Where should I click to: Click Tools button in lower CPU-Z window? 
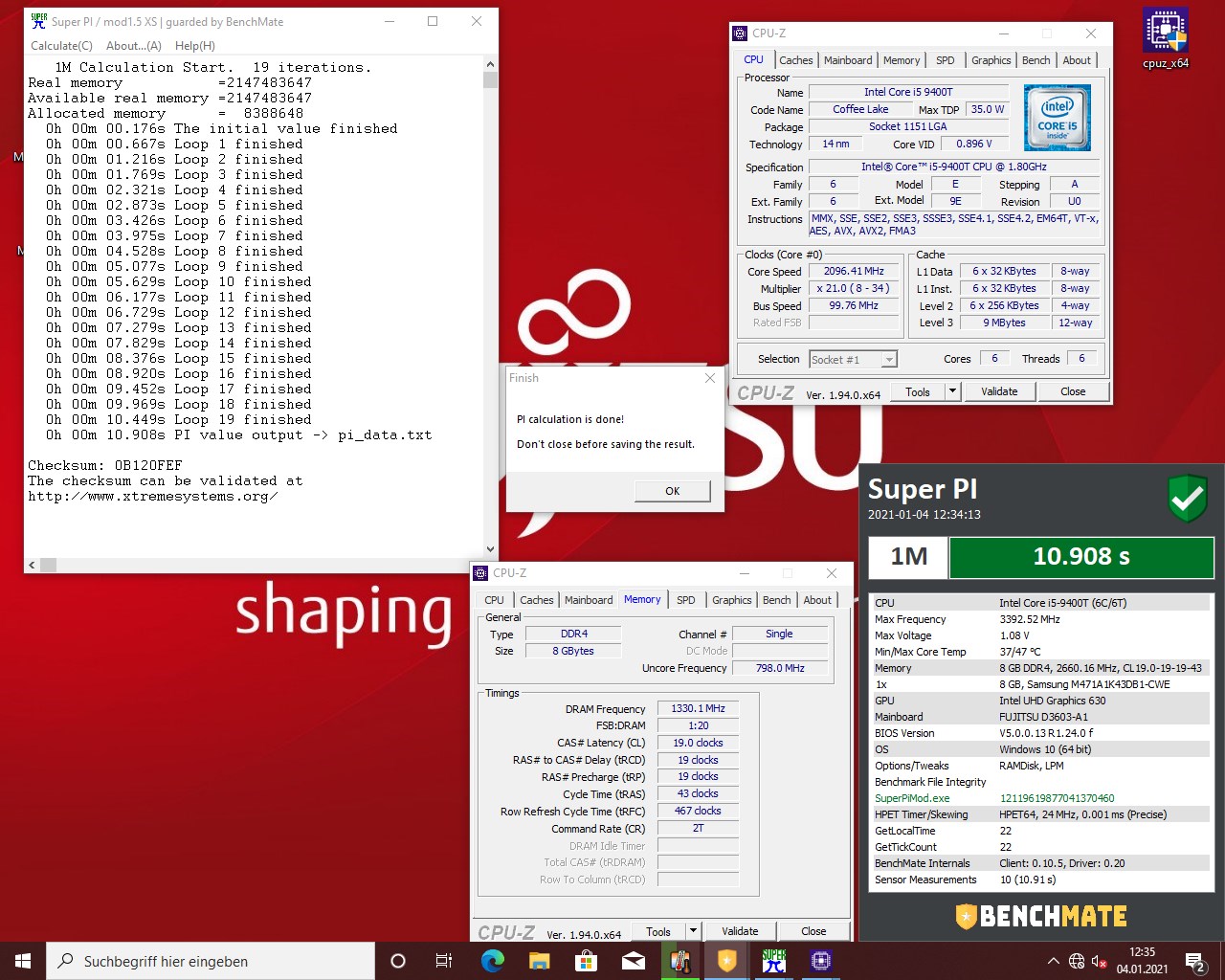point(658,931)
